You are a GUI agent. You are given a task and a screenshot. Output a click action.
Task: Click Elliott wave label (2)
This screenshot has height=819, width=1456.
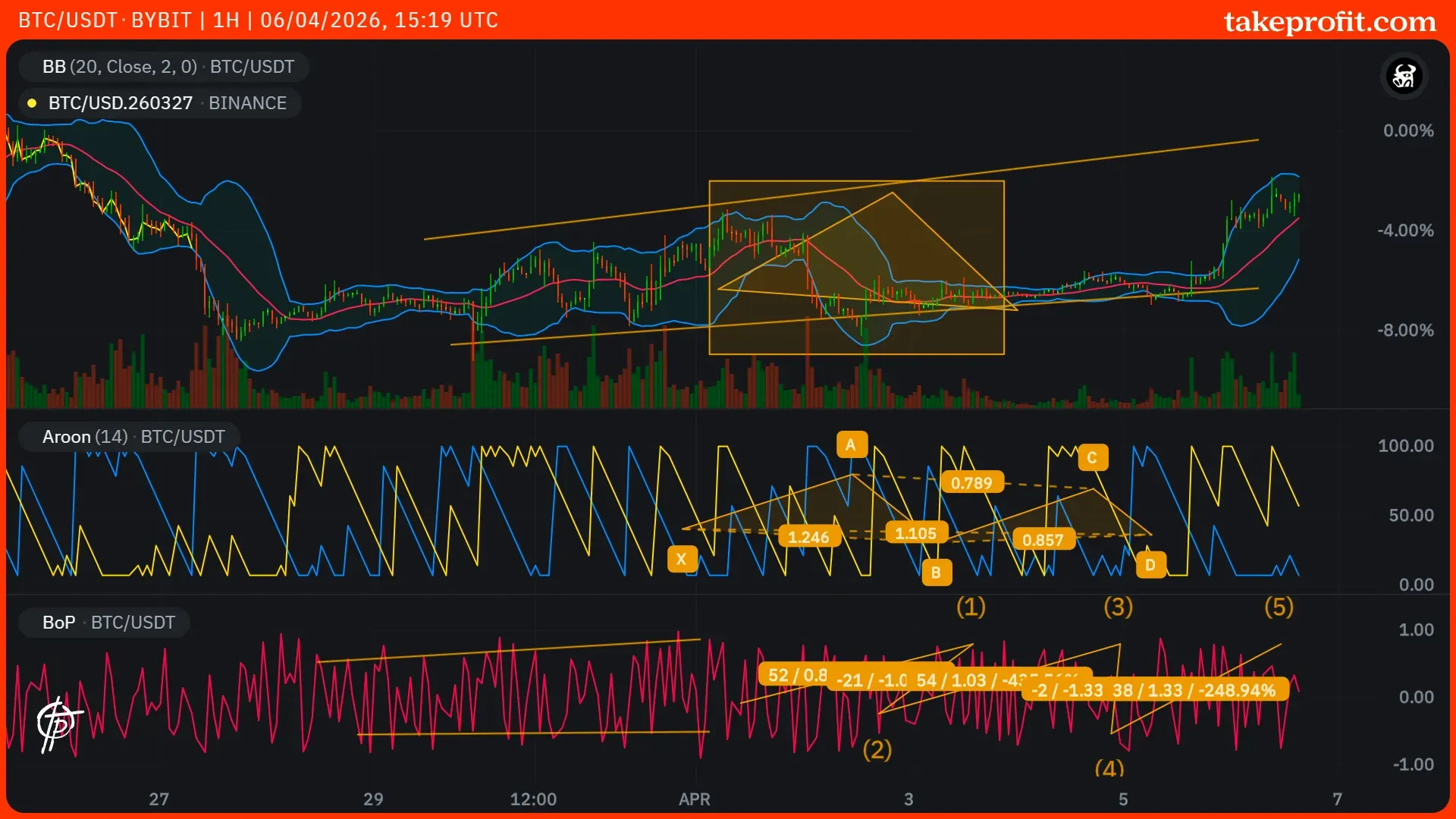tap(877, 750)
